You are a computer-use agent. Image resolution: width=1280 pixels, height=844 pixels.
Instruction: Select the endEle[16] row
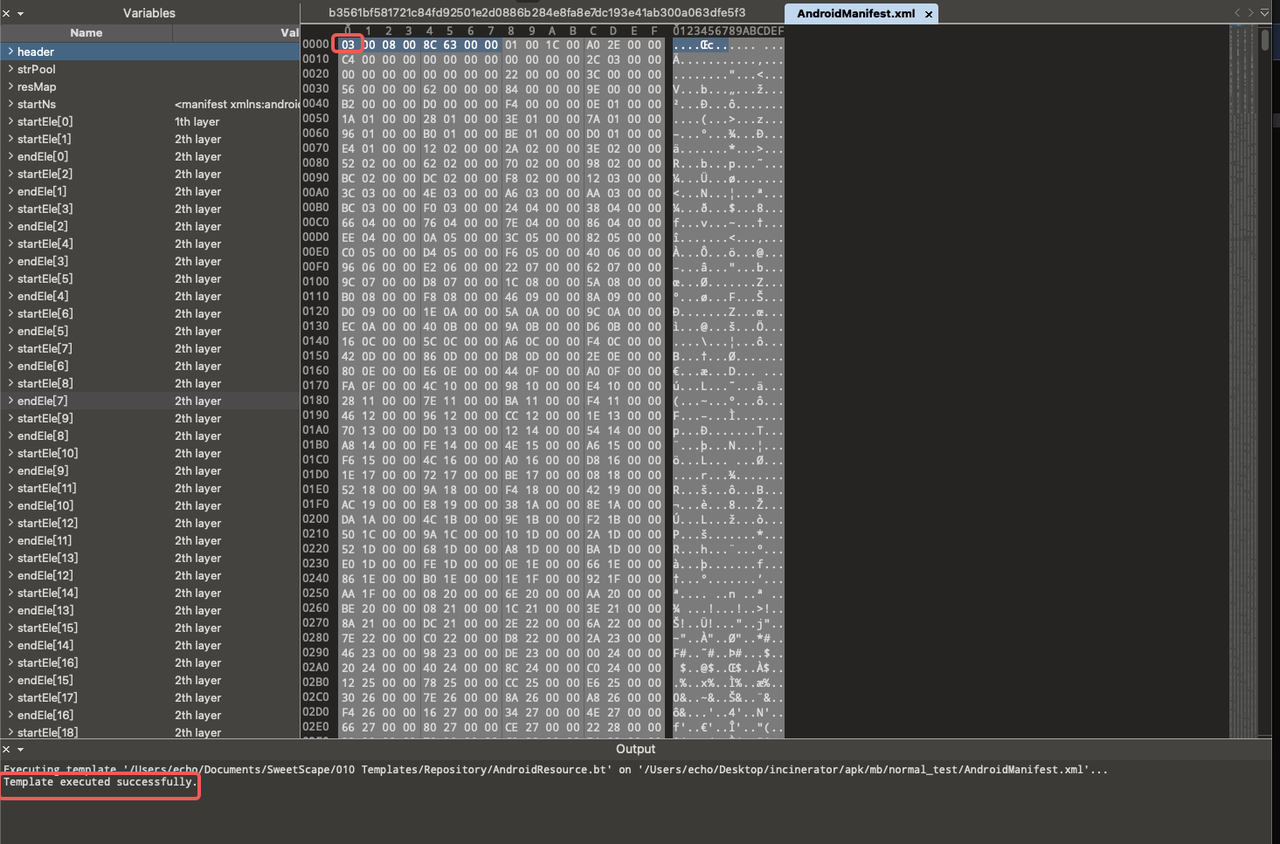[x=150, y=716]
